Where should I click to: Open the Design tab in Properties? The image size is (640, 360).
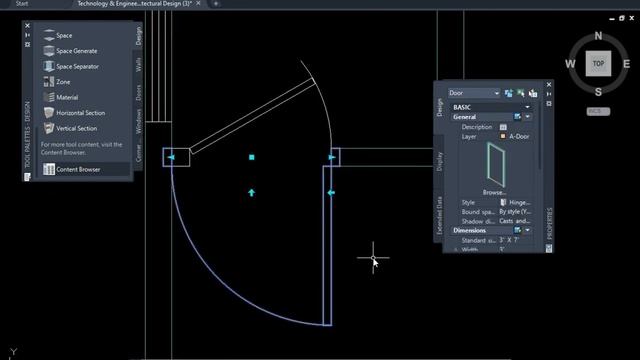[439, 108]
